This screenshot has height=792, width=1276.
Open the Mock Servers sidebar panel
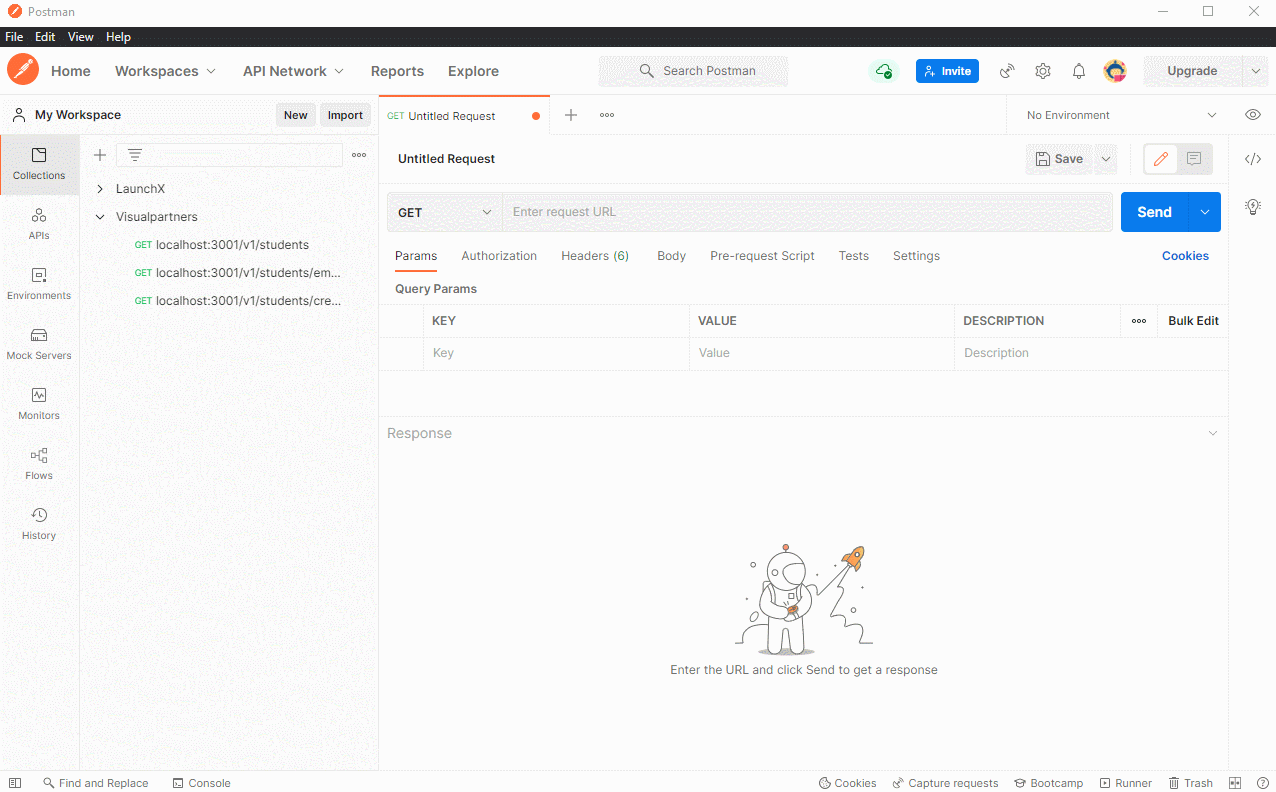coord(39,345)
